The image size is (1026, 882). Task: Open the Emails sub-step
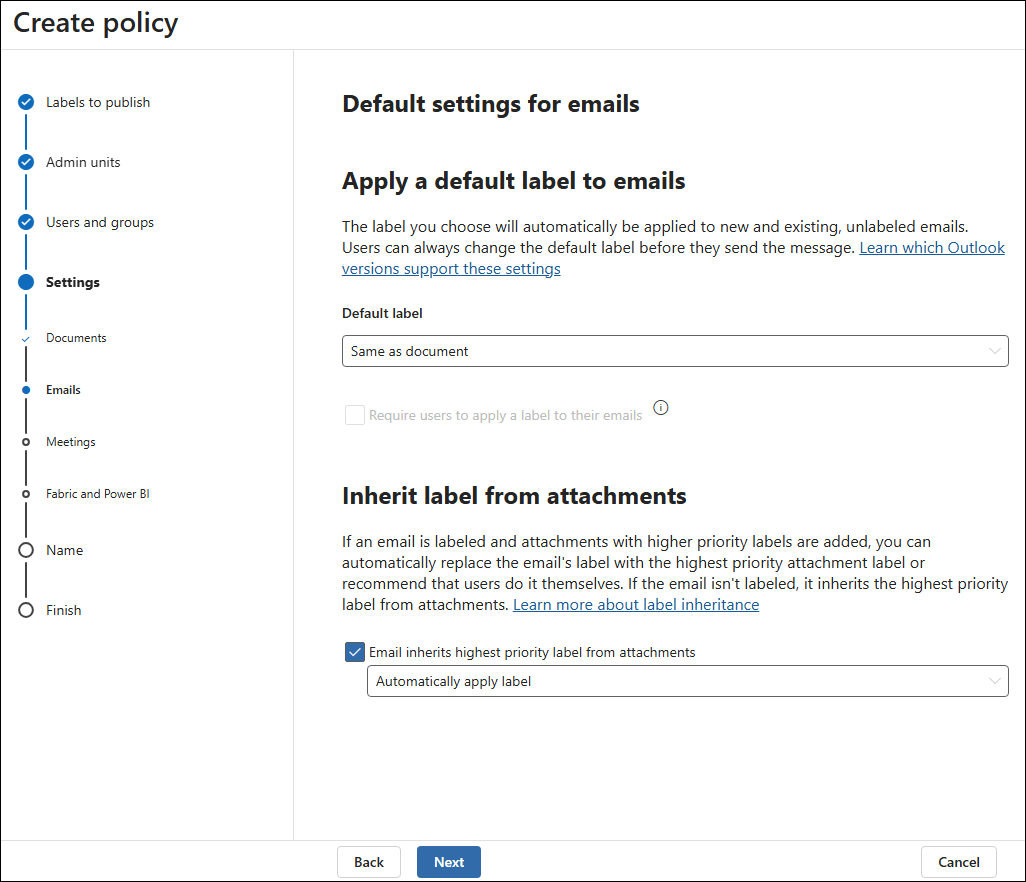click(x=63, y=390)
